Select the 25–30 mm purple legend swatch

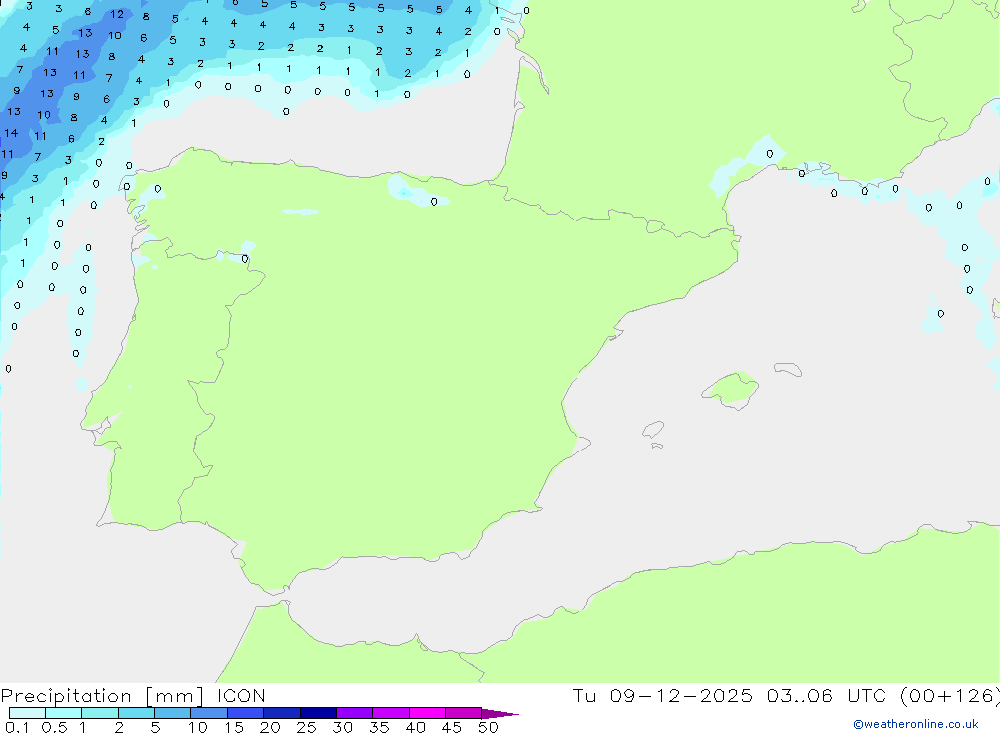pos(318,713)
